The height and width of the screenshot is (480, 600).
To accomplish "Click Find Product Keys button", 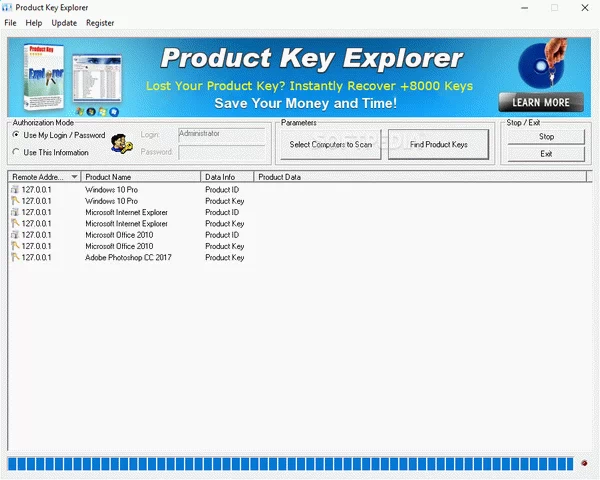I will click(439, 144).
